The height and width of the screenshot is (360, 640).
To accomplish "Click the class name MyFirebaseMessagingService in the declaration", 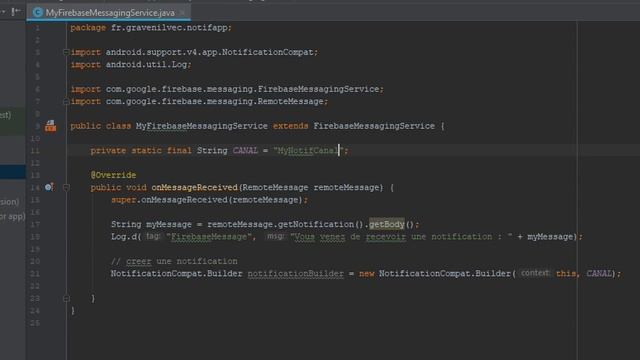I will tap(202, 126).
